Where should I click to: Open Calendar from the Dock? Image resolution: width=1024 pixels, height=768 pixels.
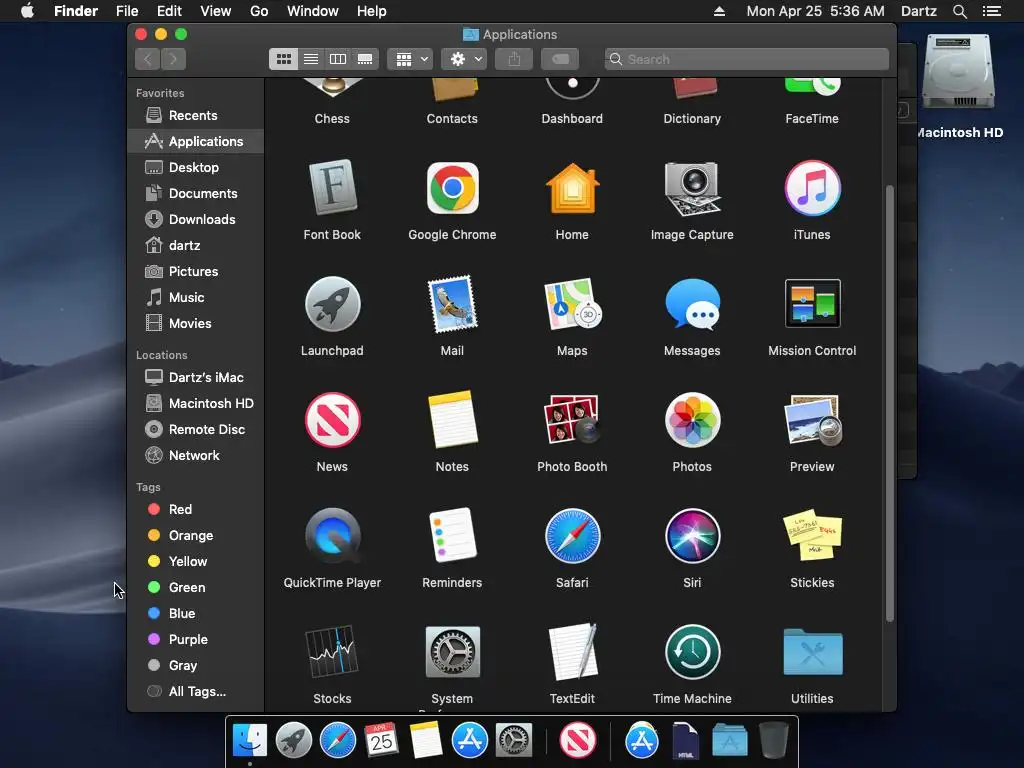(381, 740)
